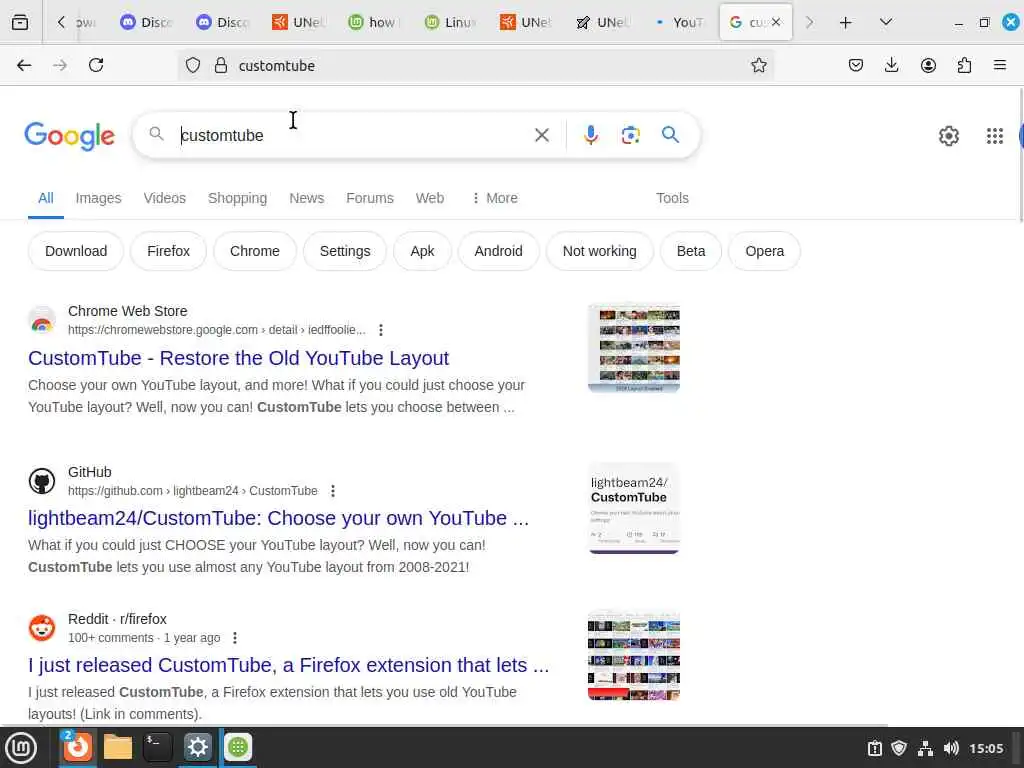The width and height of the screenshot is (1024, 768).
Task: Start voice search with the microphone
Action: [590, 135]
